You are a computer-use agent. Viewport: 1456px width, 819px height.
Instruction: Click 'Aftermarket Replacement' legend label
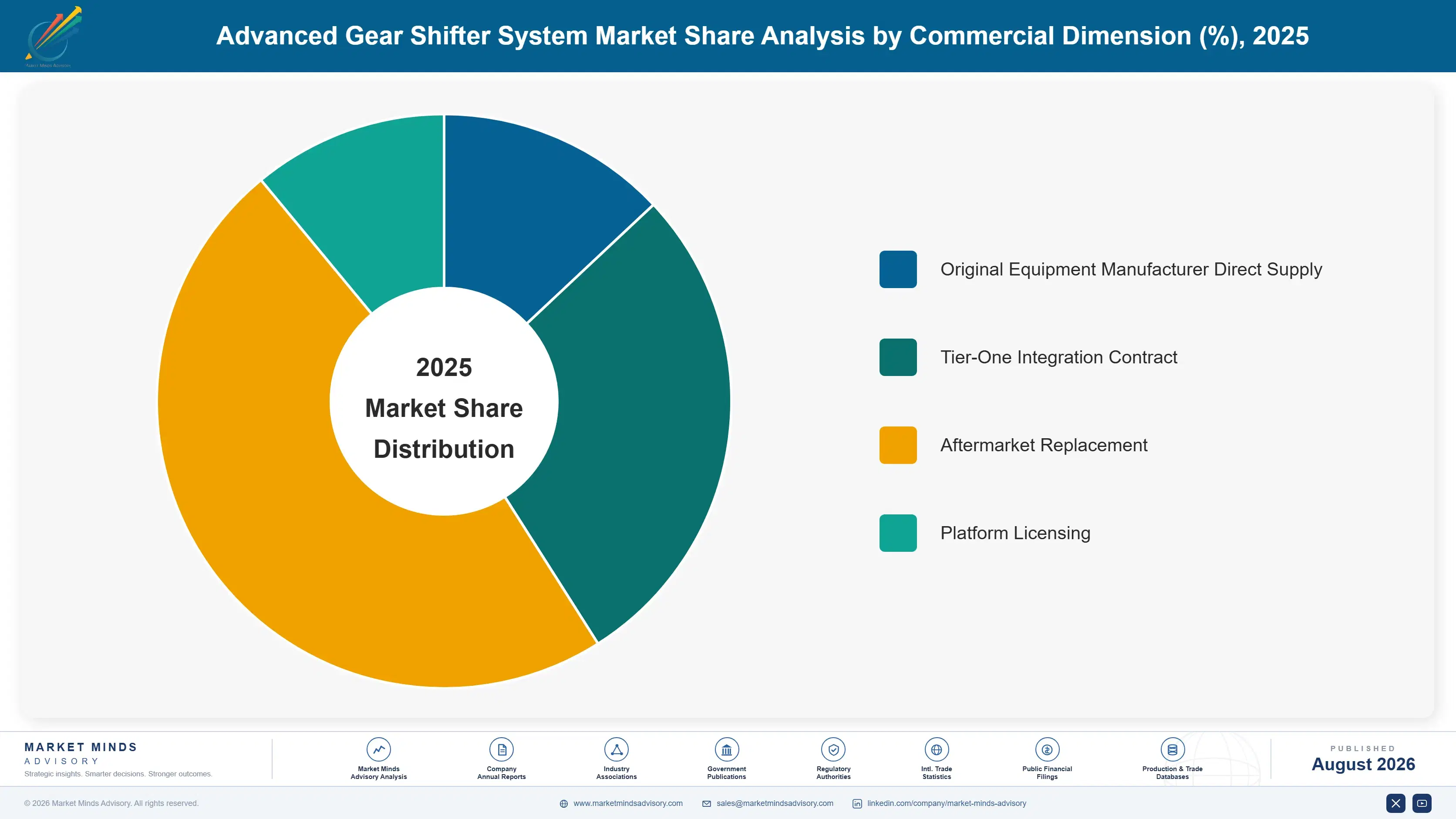tap(1044, 445)
